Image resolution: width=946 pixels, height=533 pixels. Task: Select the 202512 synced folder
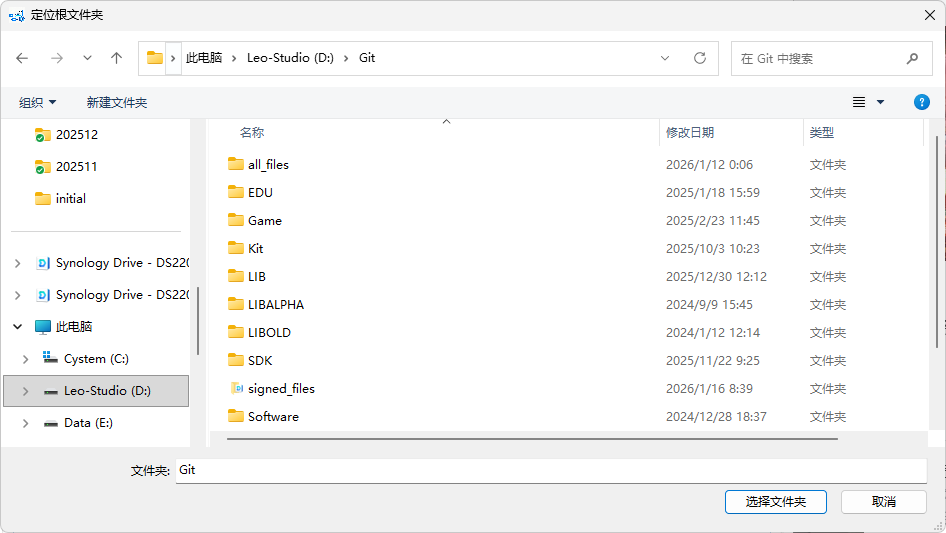(76, 134)
